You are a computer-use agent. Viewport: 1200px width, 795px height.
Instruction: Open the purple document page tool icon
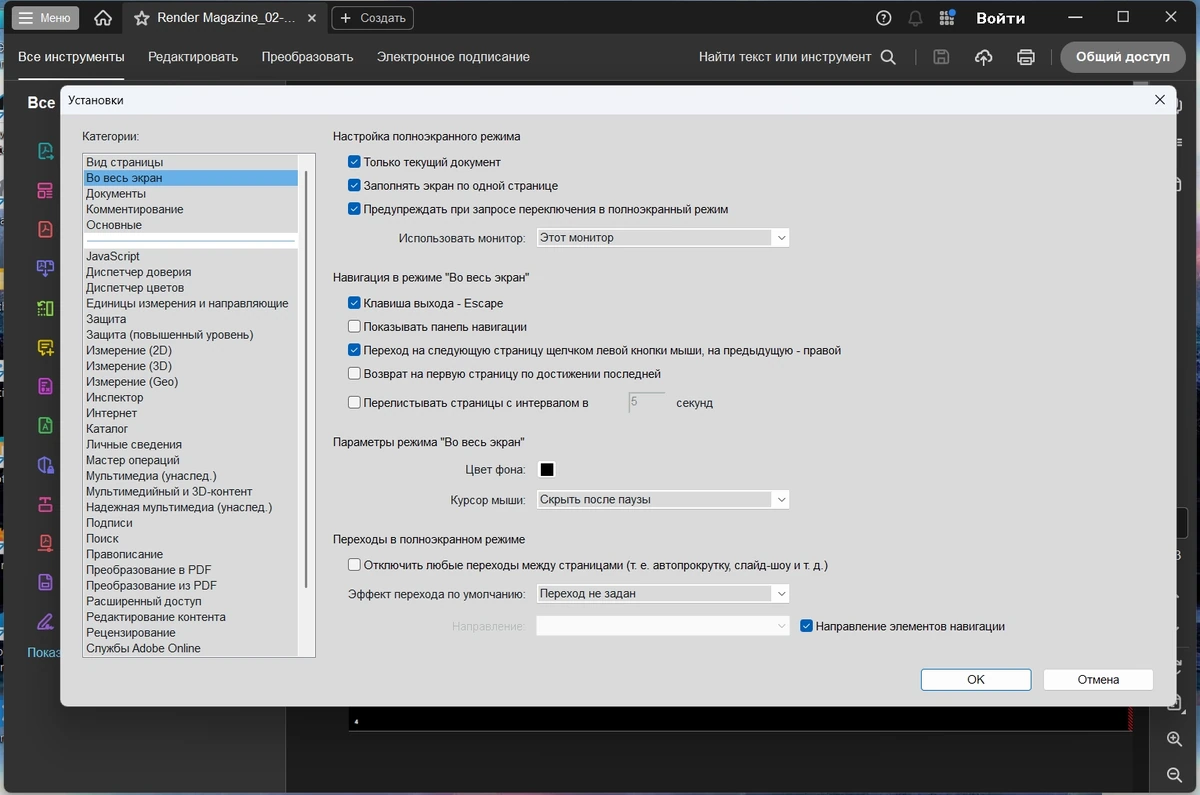pos(45,581)
